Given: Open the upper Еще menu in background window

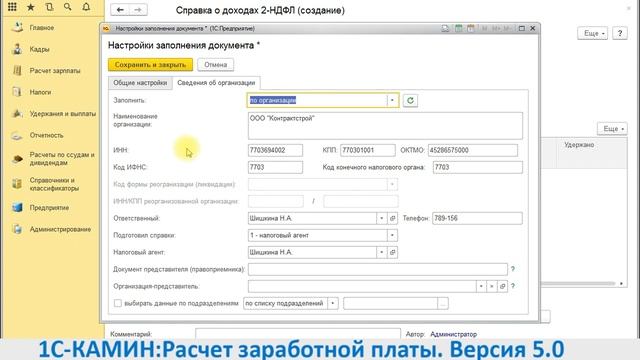Looking at the screenshot, I should click(x=593, y=33).
